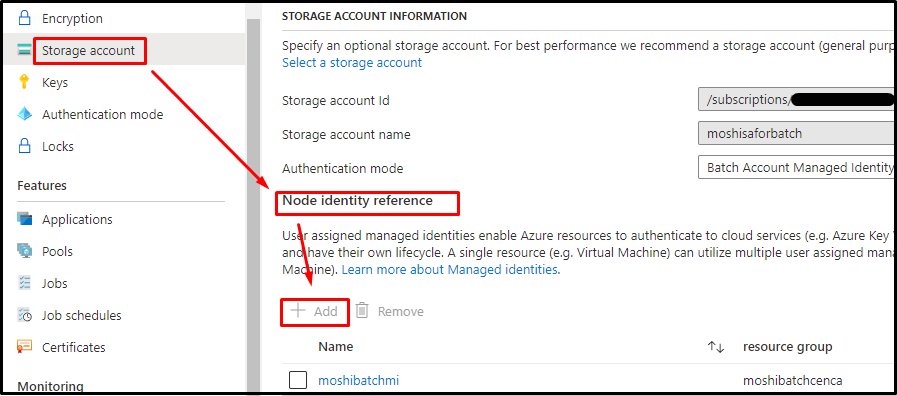
Task: Click the Applications icon under Features
Action: pyautogui.click(x=25, y=219)
